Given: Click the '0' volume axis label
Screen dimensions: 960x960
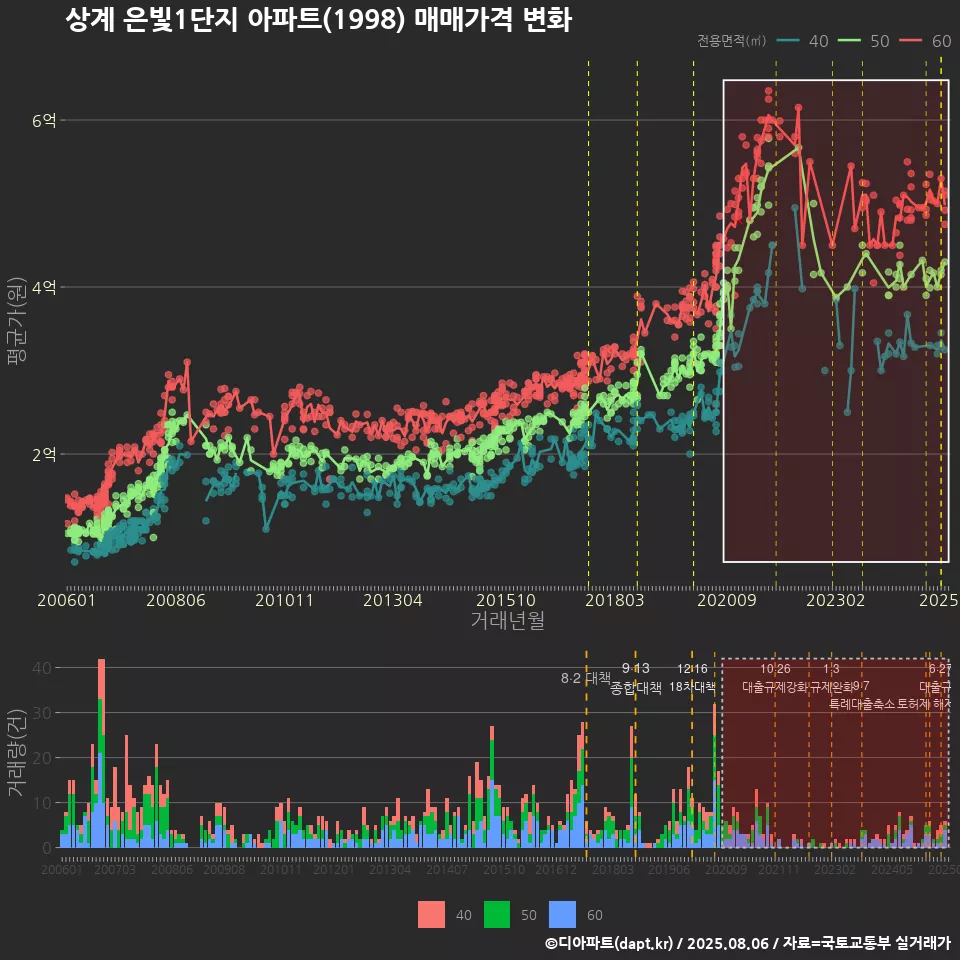Looking at the screenshot, I should coord(47,848).
